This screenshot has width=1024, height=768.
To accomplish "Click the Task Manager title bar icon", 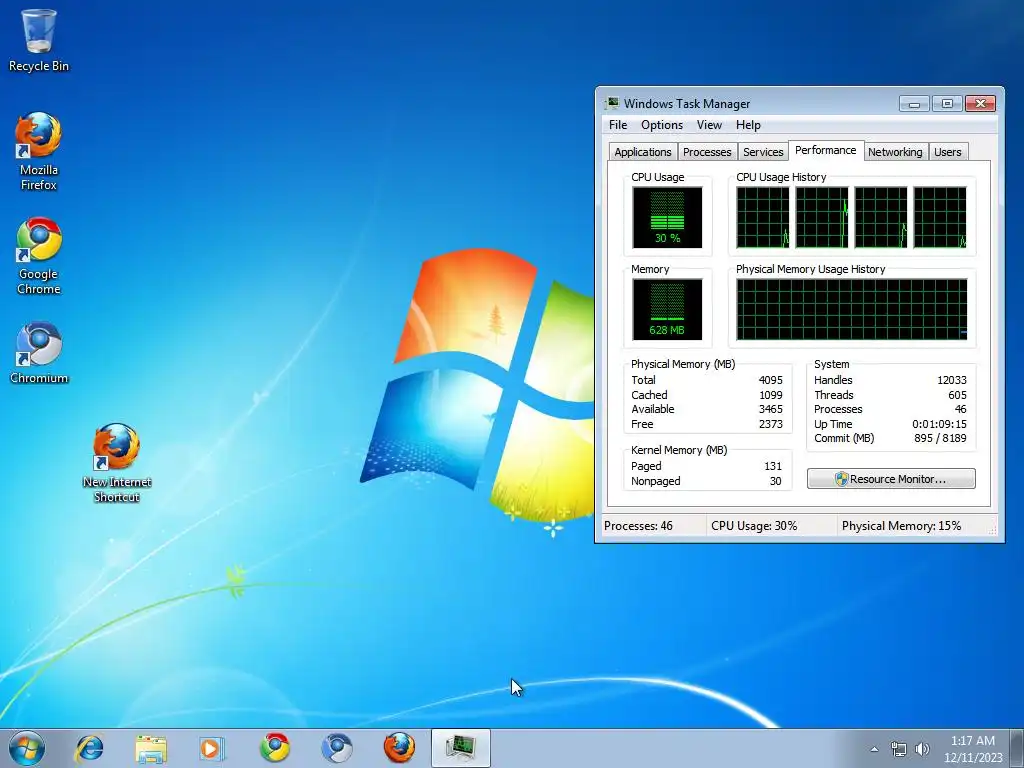I will 612,103.
